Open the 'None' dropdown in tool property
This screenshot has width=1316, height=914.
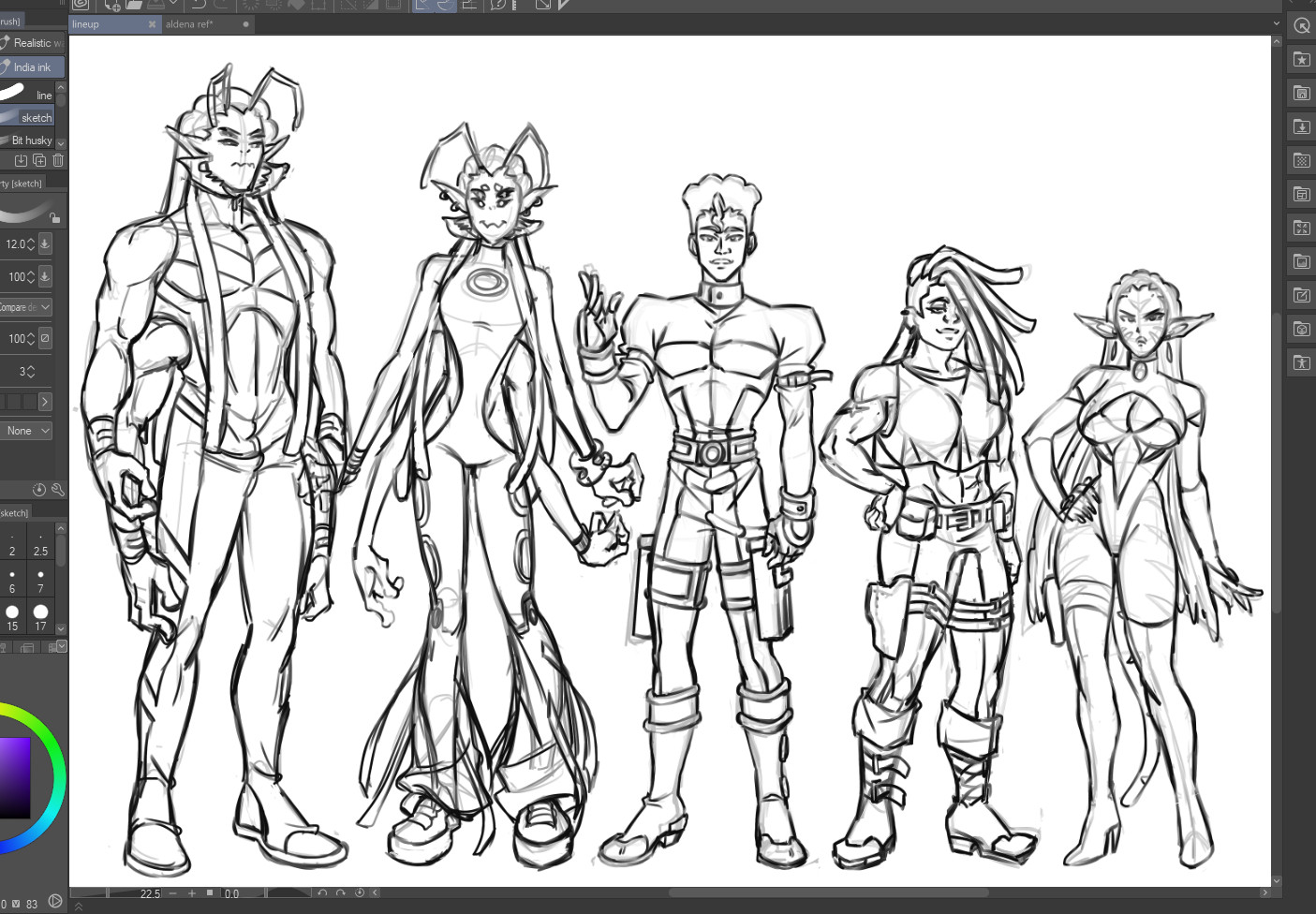[27, 431]
